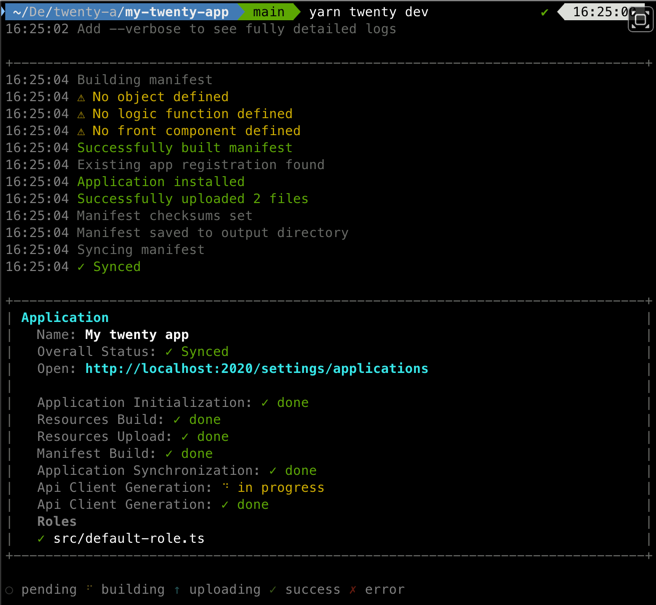The image size is (656, 605).
Task: Open the localhost:2020 settings applications link
Action: (x=256, y=369)
